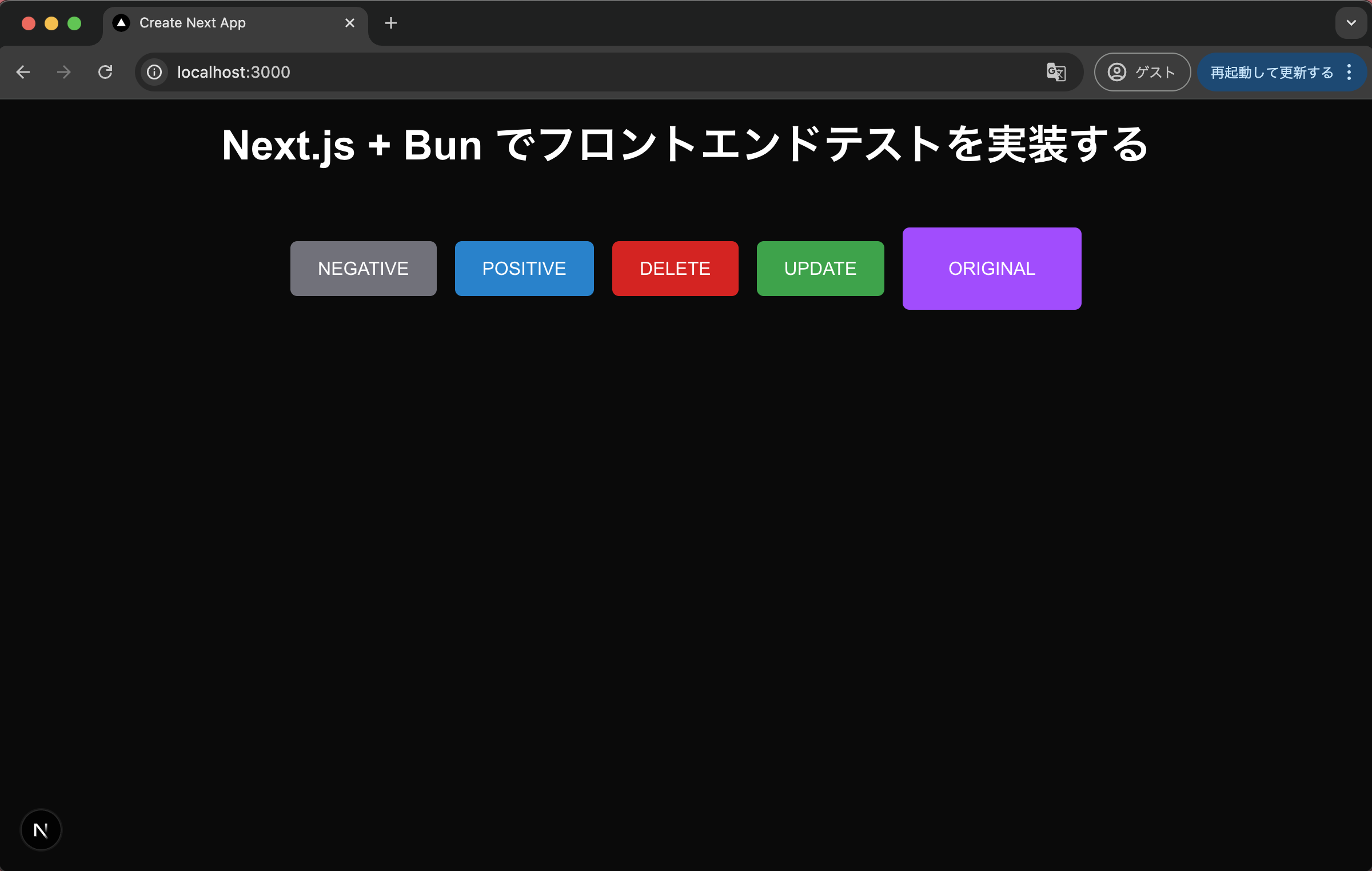1372x871 pixels.
Task: Open a new tab with the plus icon
Action: click(x=391, y=23)
